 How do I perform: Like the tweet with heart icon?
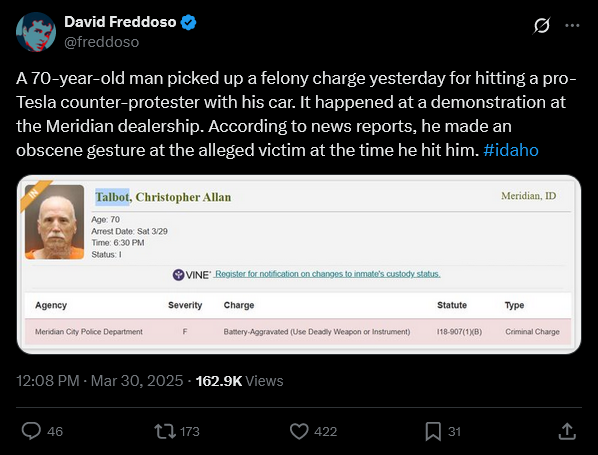point(299,431)
